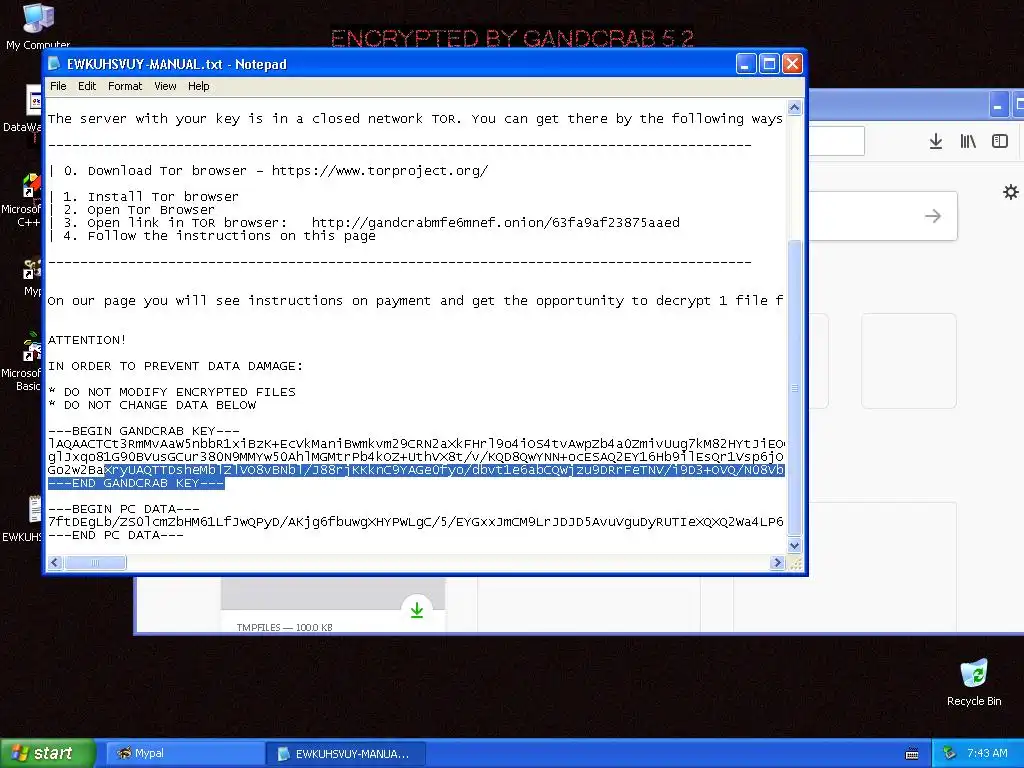The width and height of the screenshot is (1024, 768).
Task: Click the green download arrow on TMPFILES tile
Action: [x=417, y=610]
